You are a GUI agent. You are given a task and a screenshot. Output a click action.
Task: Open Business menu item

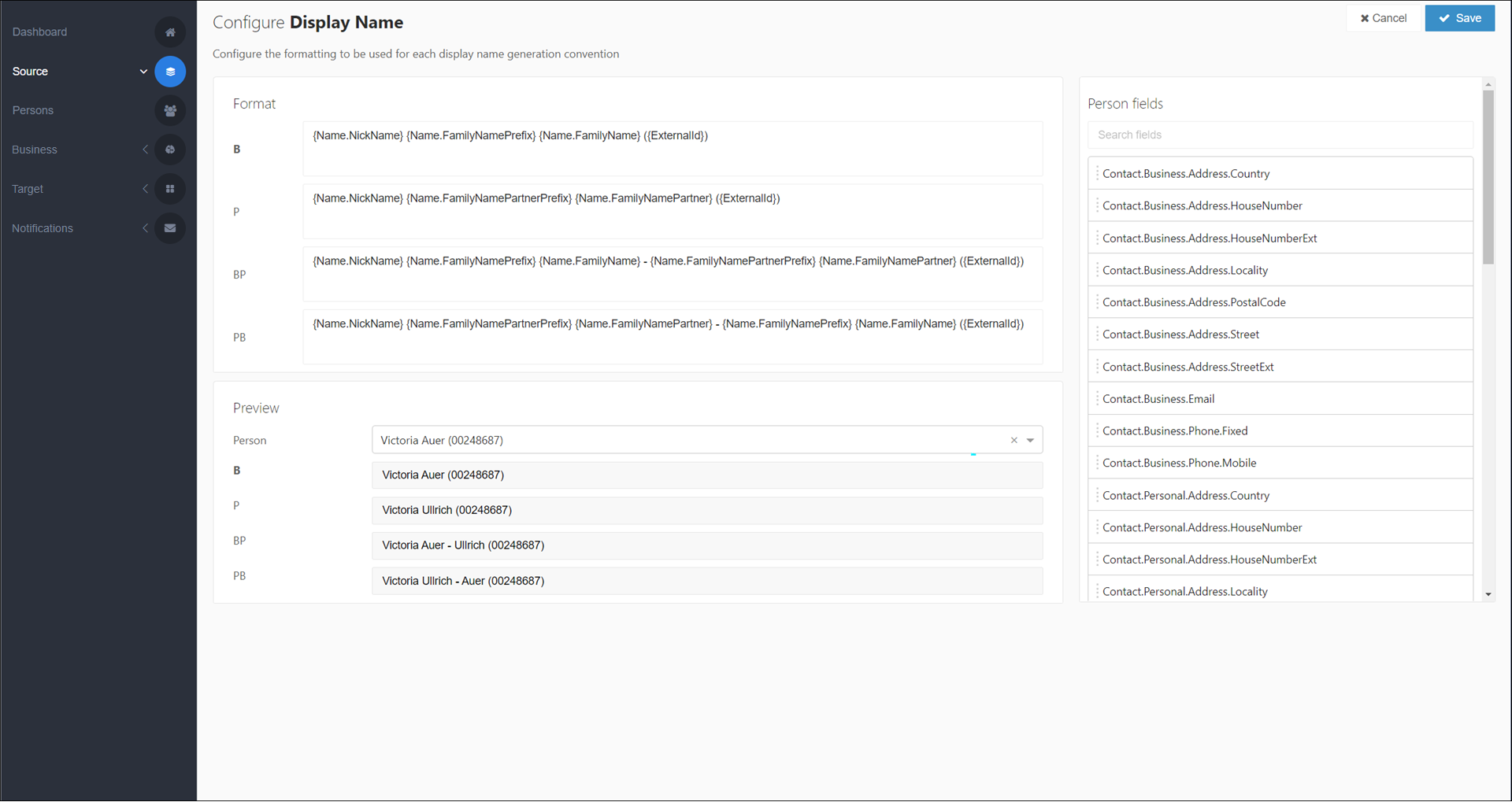[x=35, y=150]
